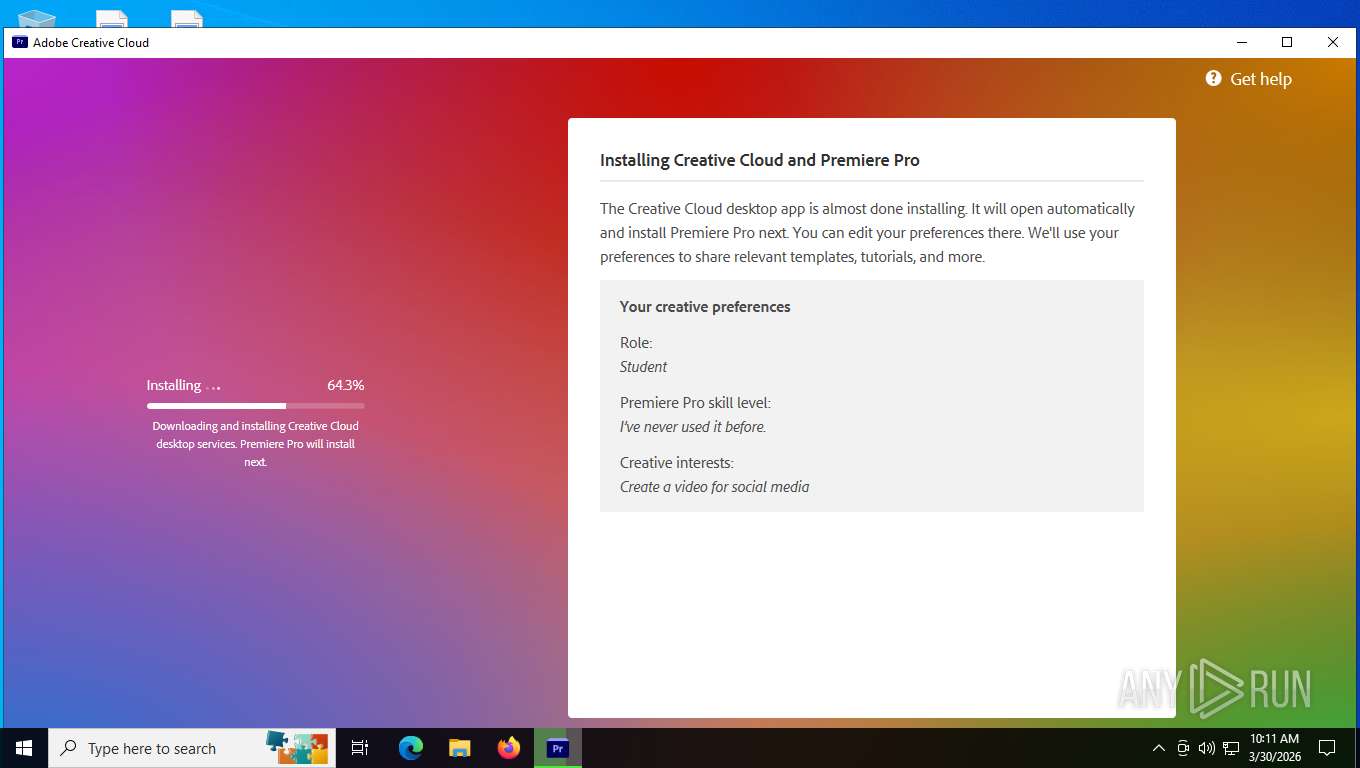Click the Type here to search box
This screenshot has width=1360, height=768.
[190, 748]
